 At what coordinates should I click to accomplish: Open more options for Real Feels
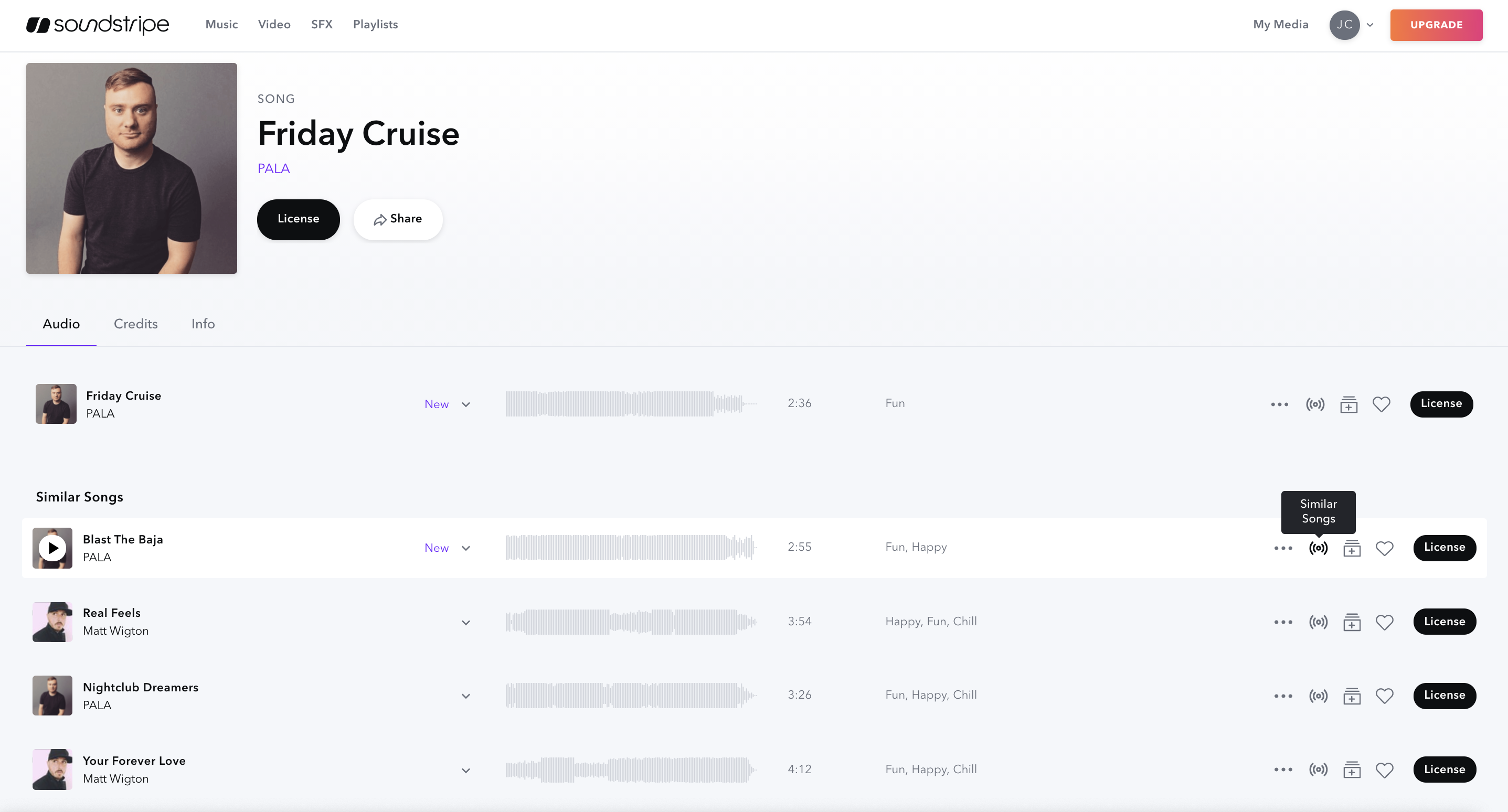pos(1282,622)
